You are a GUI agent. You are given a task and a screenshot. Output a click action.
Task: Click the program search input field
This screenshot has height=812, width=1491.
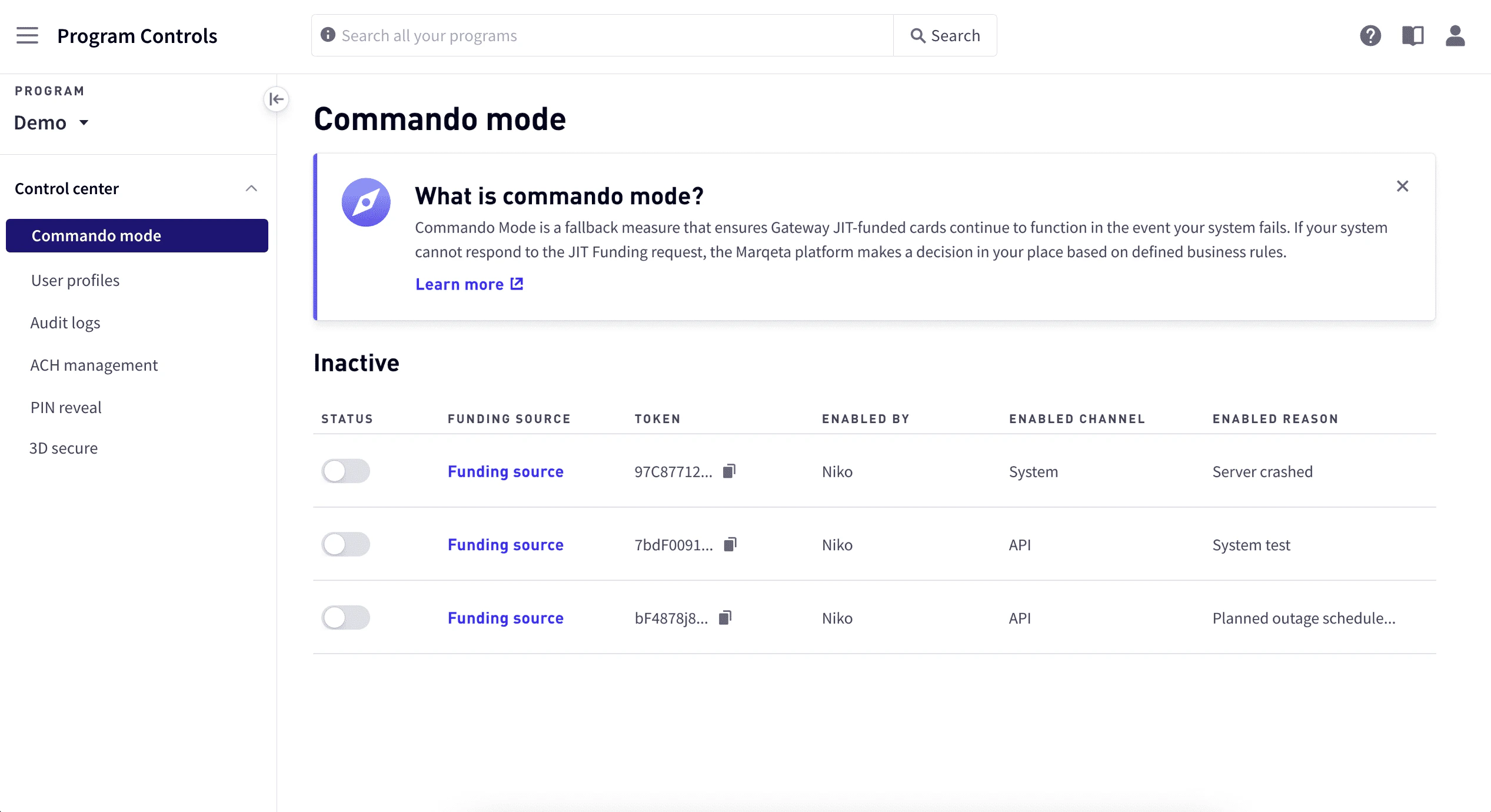coord(612,35)
